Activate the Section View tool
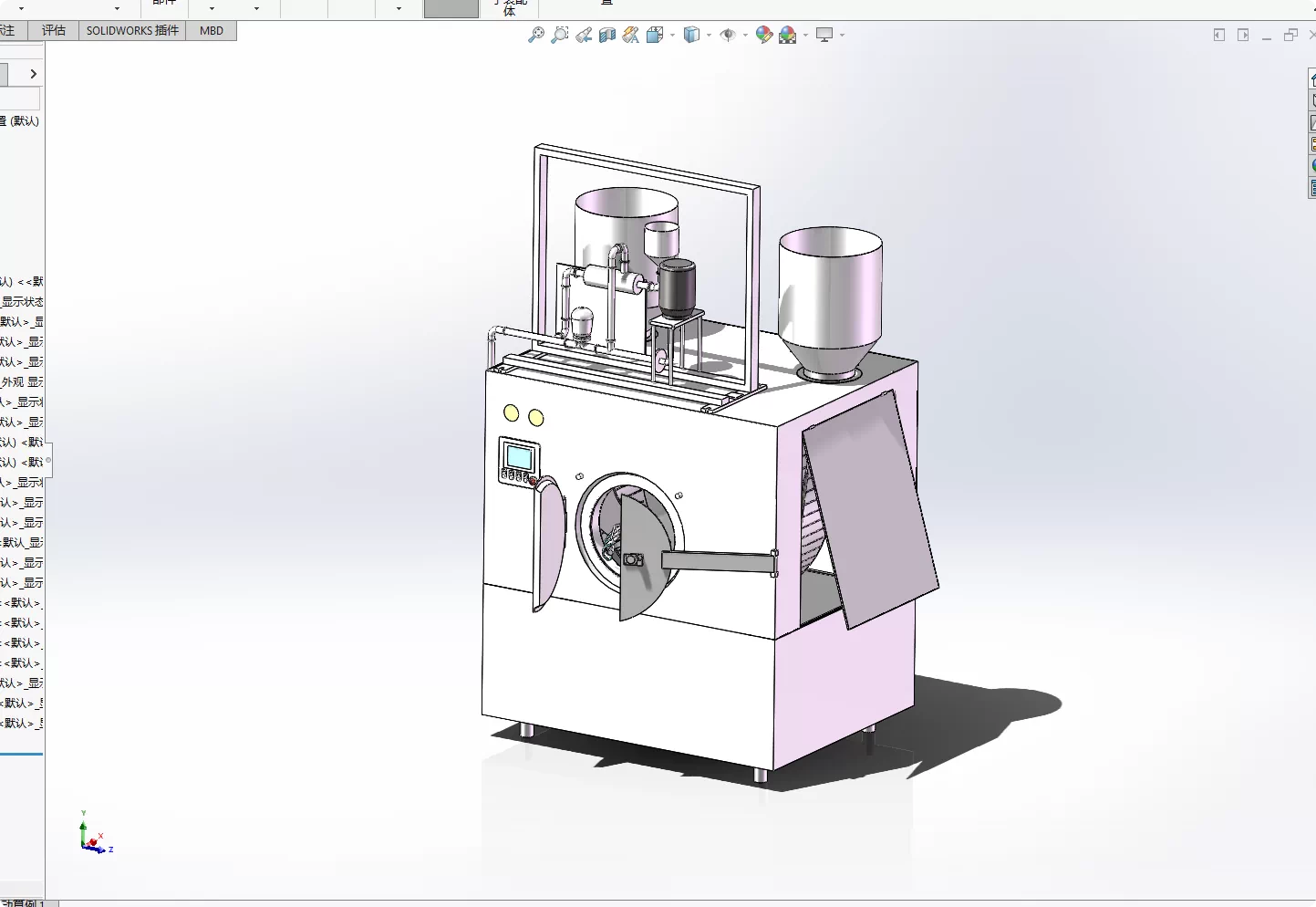Viewport: 1316px width, 907px height. coord(607,35)
